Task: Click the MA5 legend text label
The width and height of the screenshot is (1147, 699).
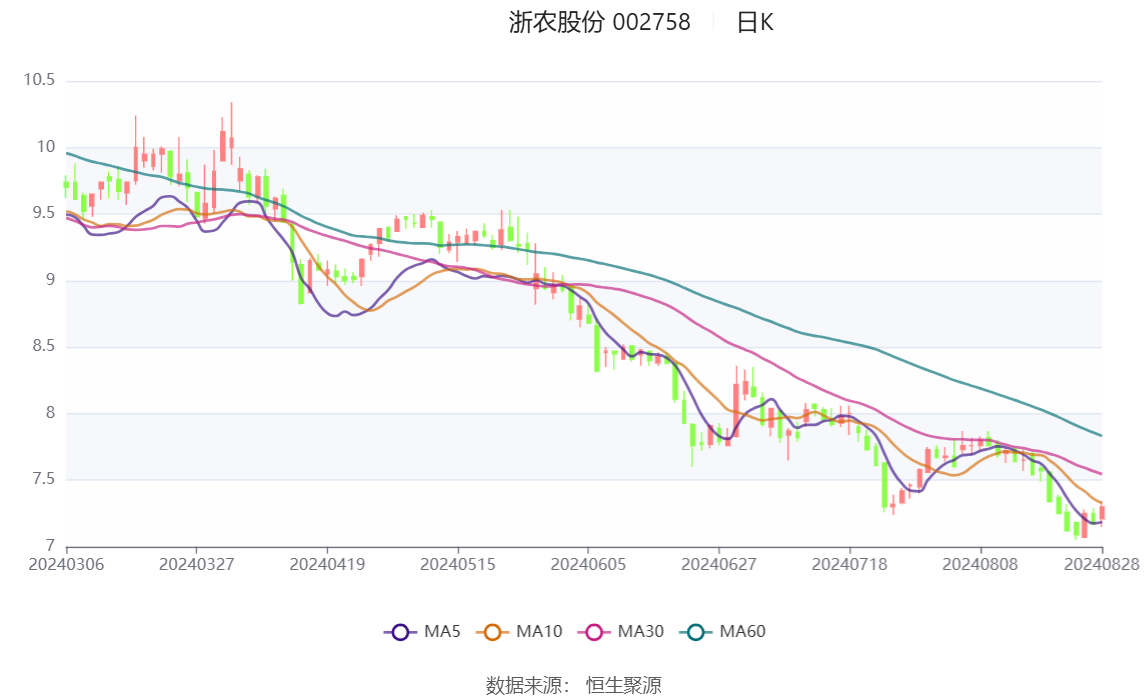Action: coord(442,632)
